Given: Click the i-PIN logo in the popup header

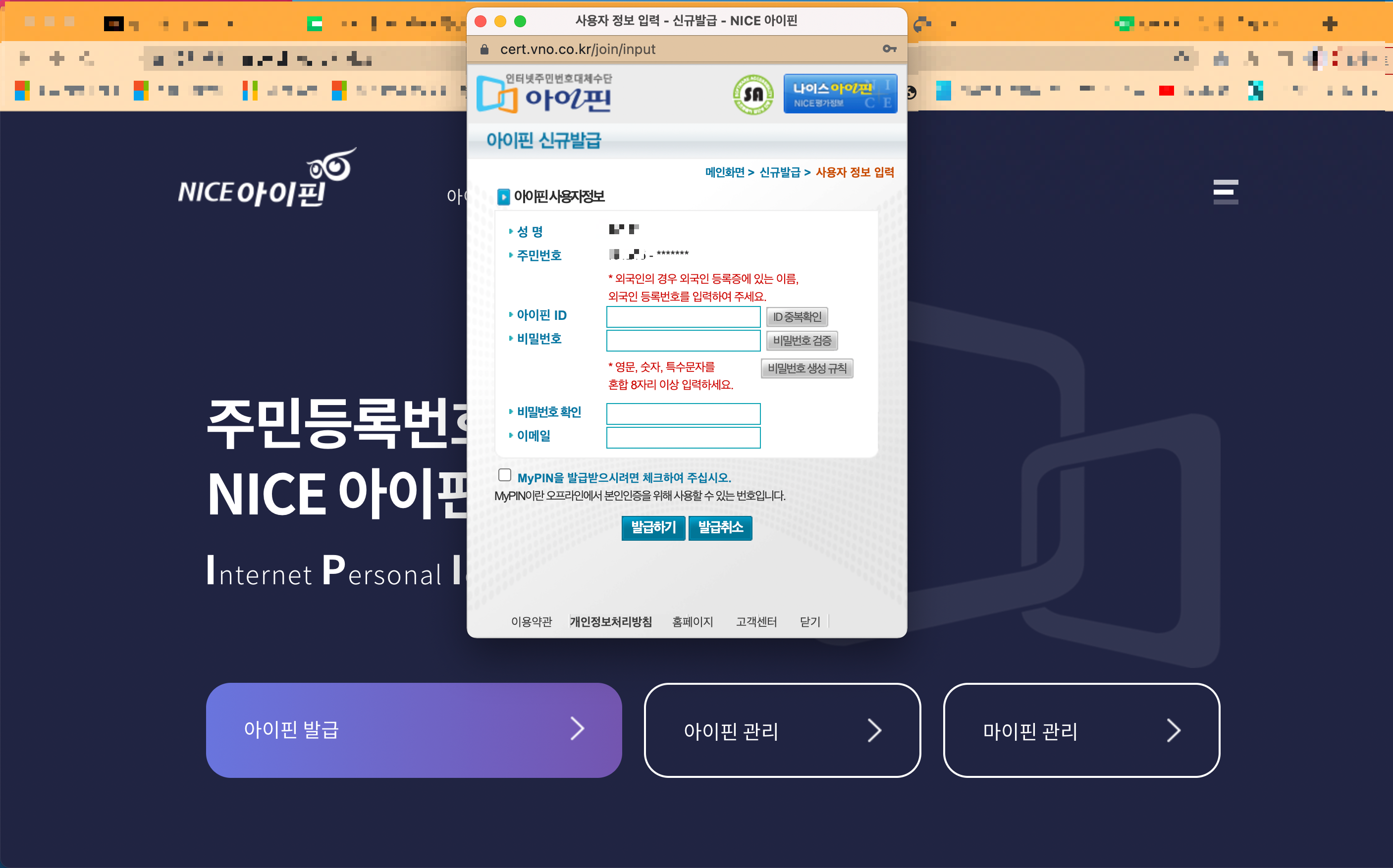Looking at the screenshot, I should (x=544, y=94).
